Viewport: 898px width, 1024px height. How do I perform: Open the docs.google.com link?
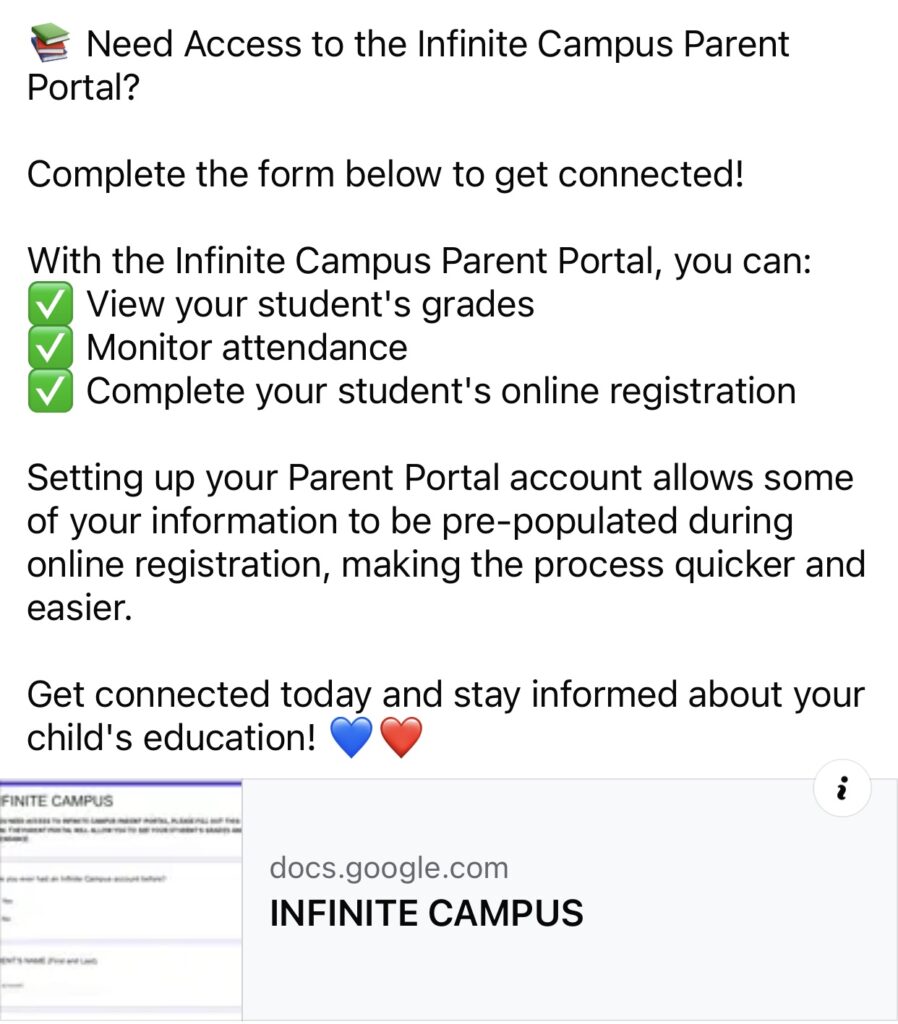[389, 868]
